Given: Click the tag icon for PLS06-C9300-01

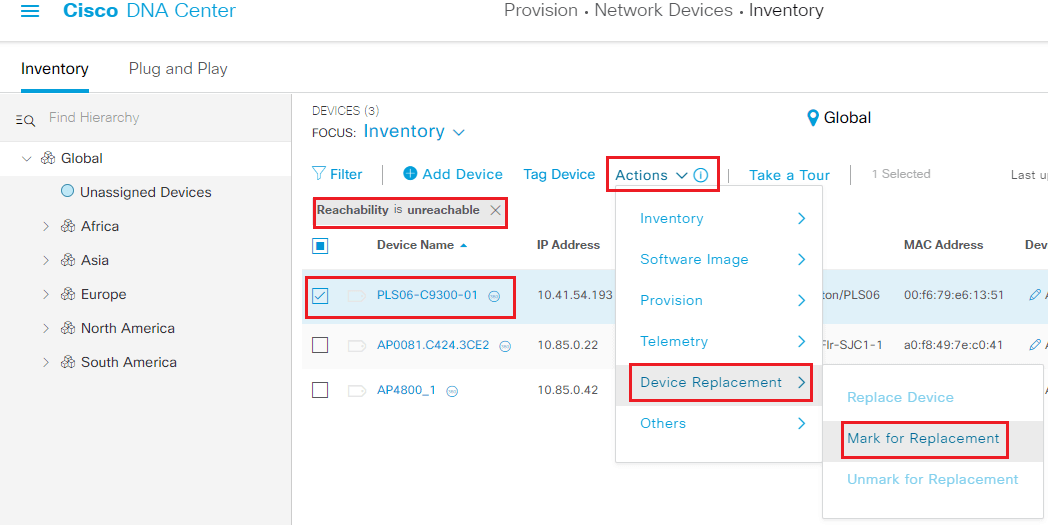Looking at the screenshot, I should tap(357, 296).
